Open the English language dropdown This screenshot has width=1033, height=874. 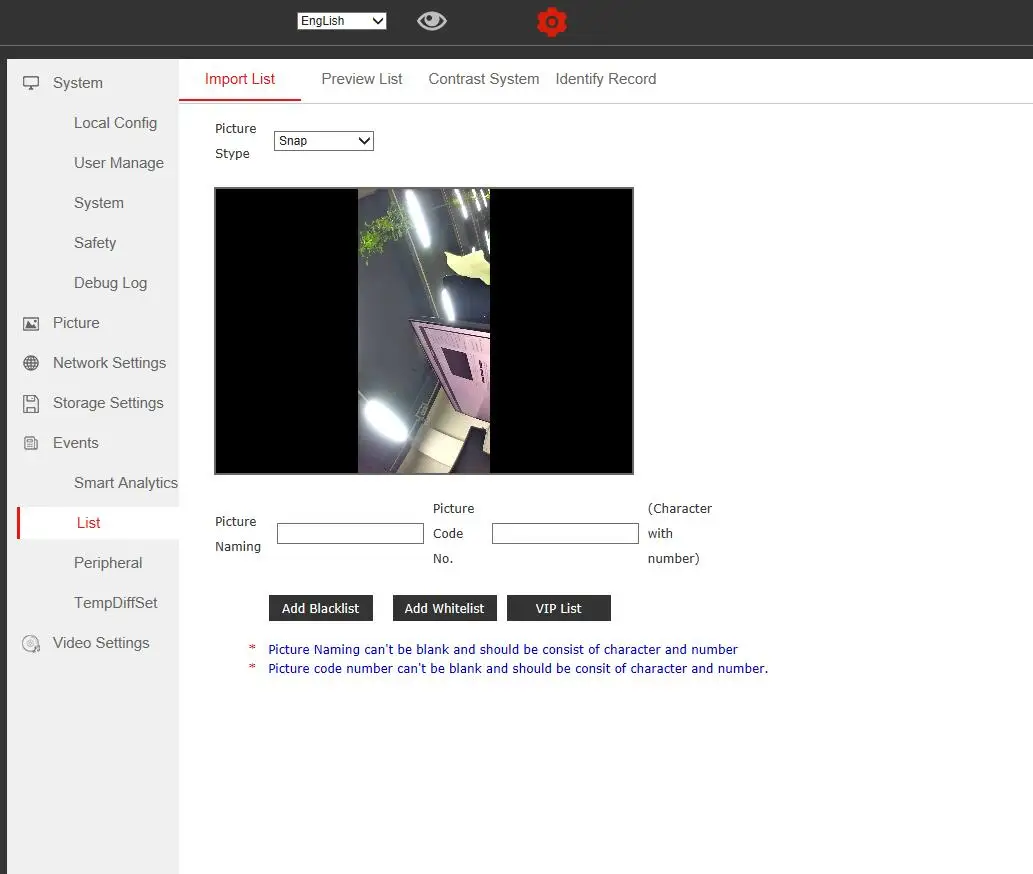(341, 21)
